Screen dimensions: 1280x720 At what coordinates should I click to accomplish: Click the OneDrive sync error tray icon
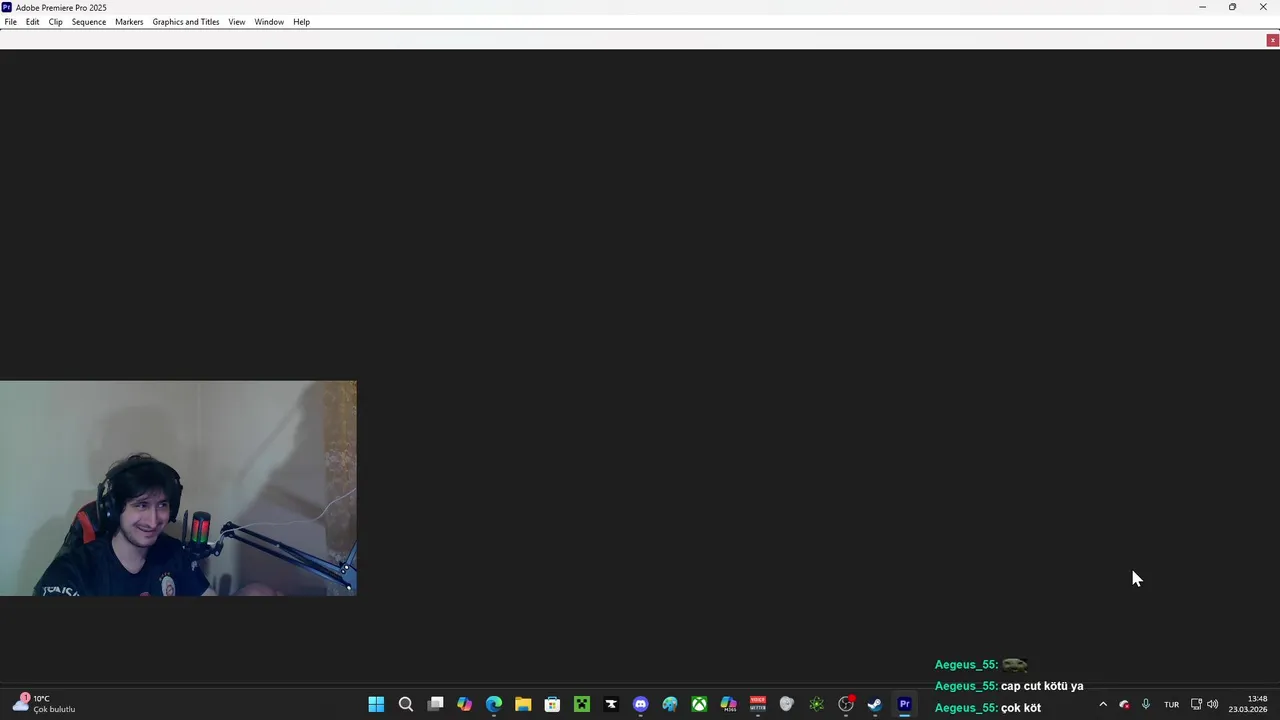coord(1124,704)
